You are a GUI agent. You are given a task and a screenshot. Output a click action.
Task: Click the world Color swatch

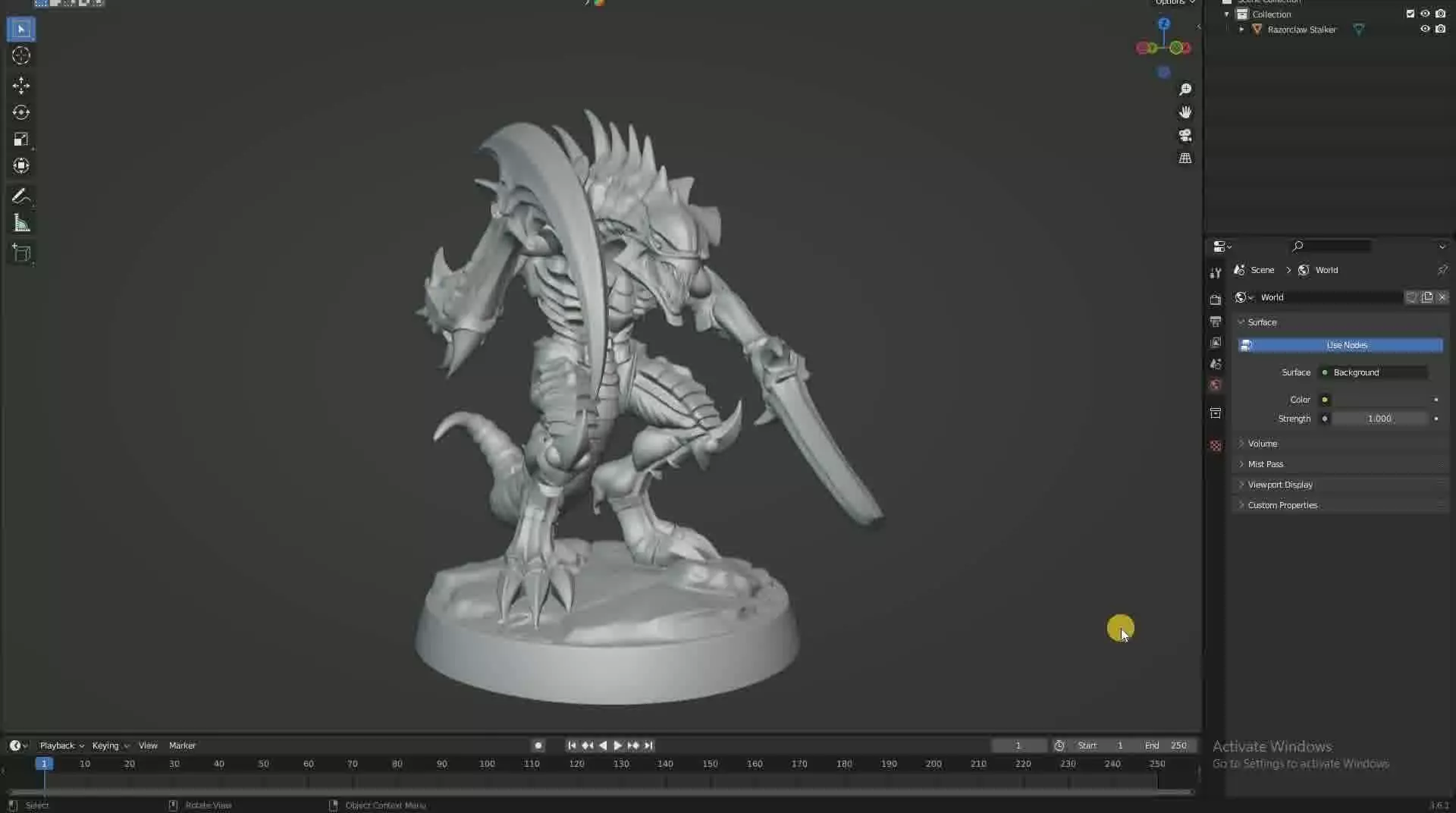(x=1380, y=400)
